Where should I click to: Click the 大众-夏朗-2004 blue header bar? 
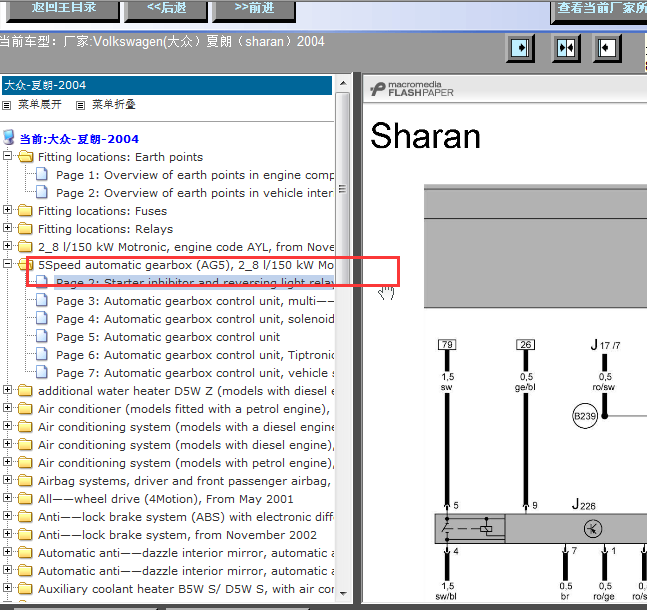pyautogui.click(x=167, y=85)
